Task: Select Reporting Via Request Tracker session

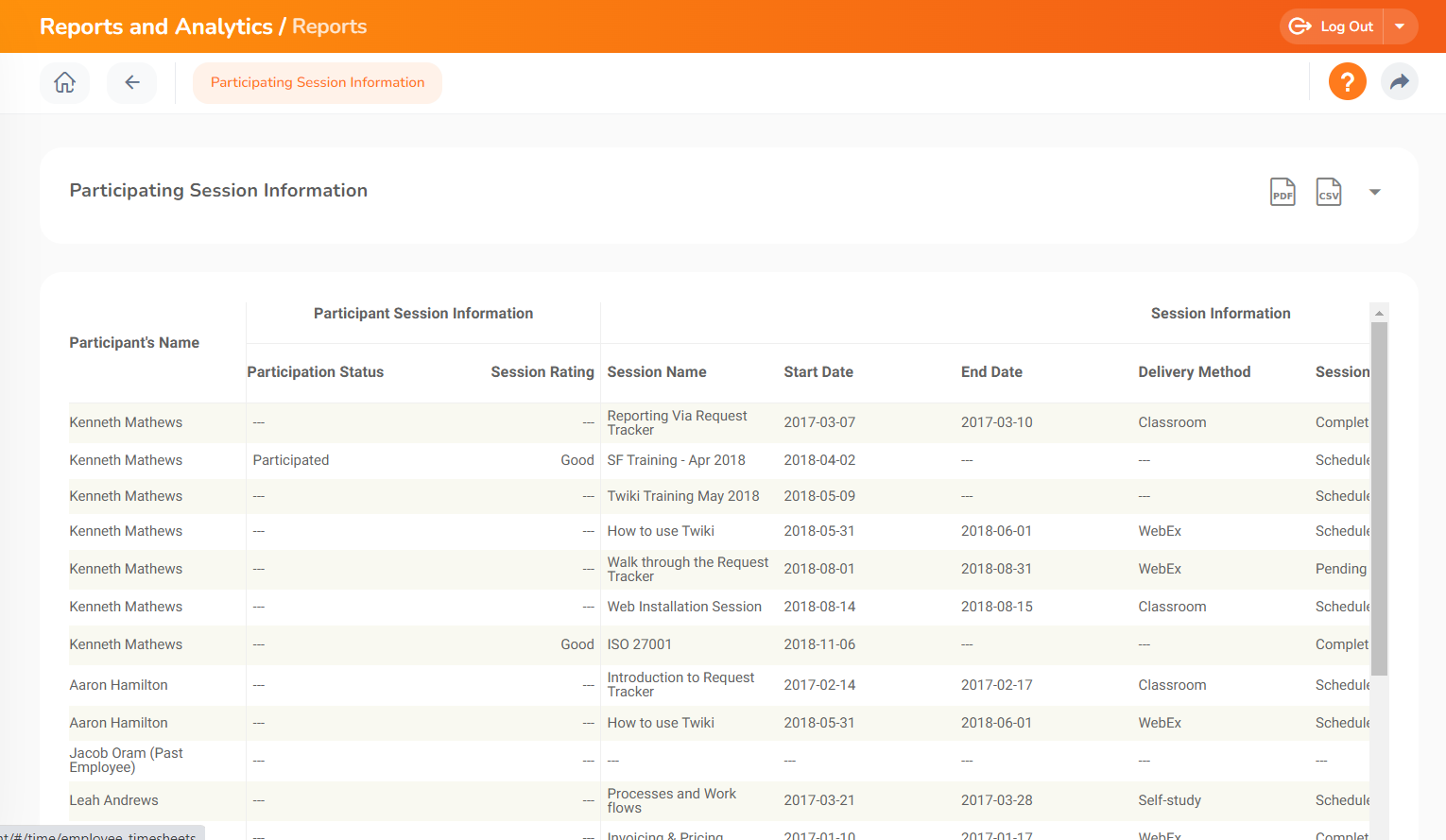Action: coord(677,422)
